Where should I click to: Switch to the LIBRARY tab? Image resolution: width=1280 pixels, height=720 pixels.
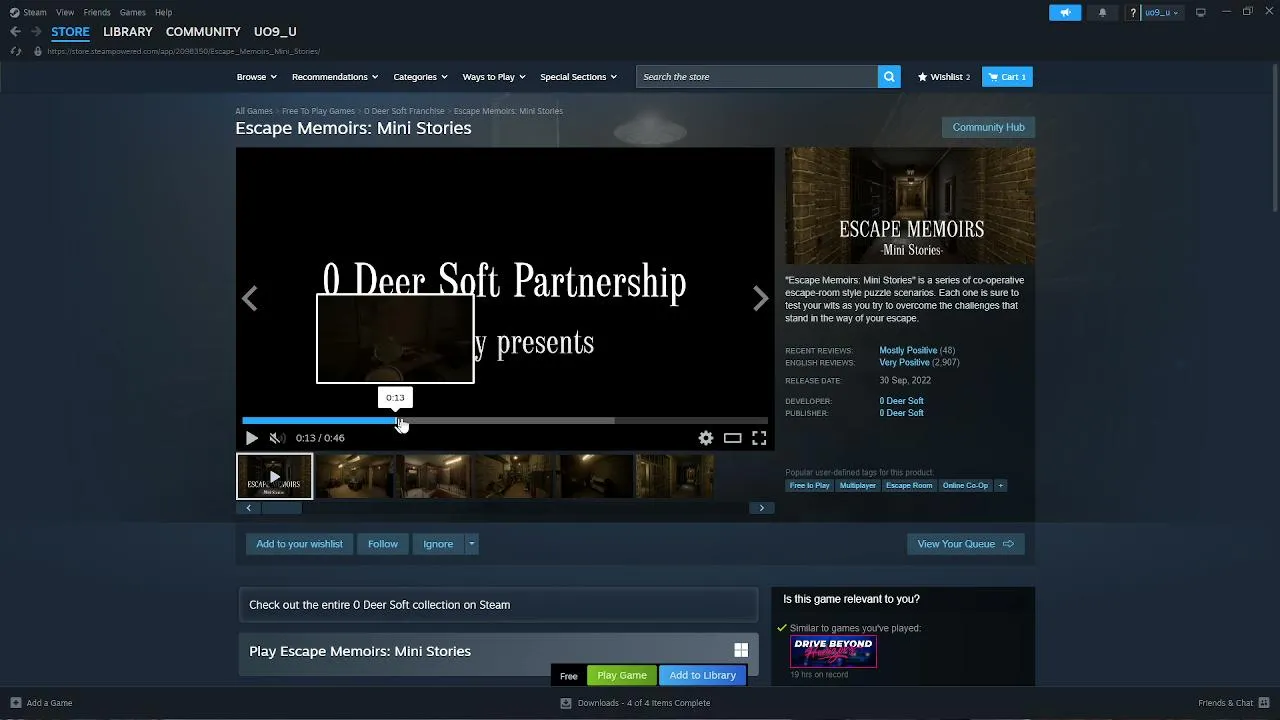point(128,32)
